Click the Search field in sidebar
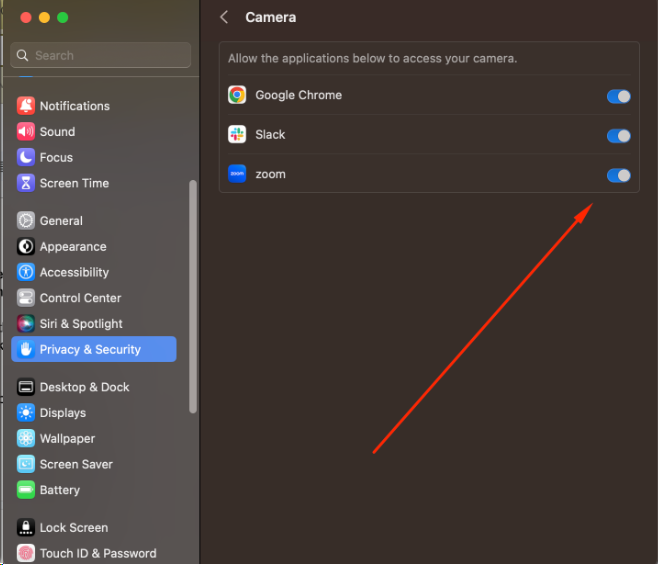Viewport: 658px width, 565px height. 100,55
